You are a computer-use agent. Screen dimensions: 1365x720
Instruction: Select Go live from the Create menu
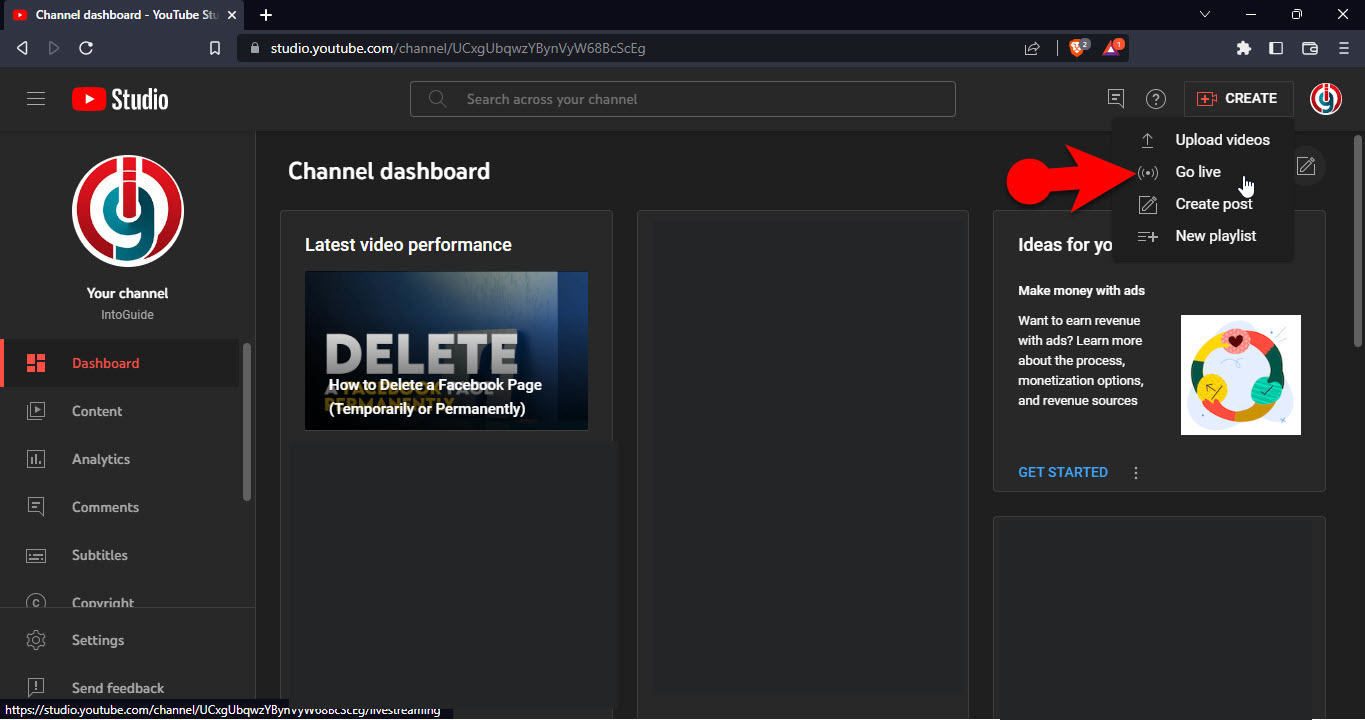point(1198,172)
